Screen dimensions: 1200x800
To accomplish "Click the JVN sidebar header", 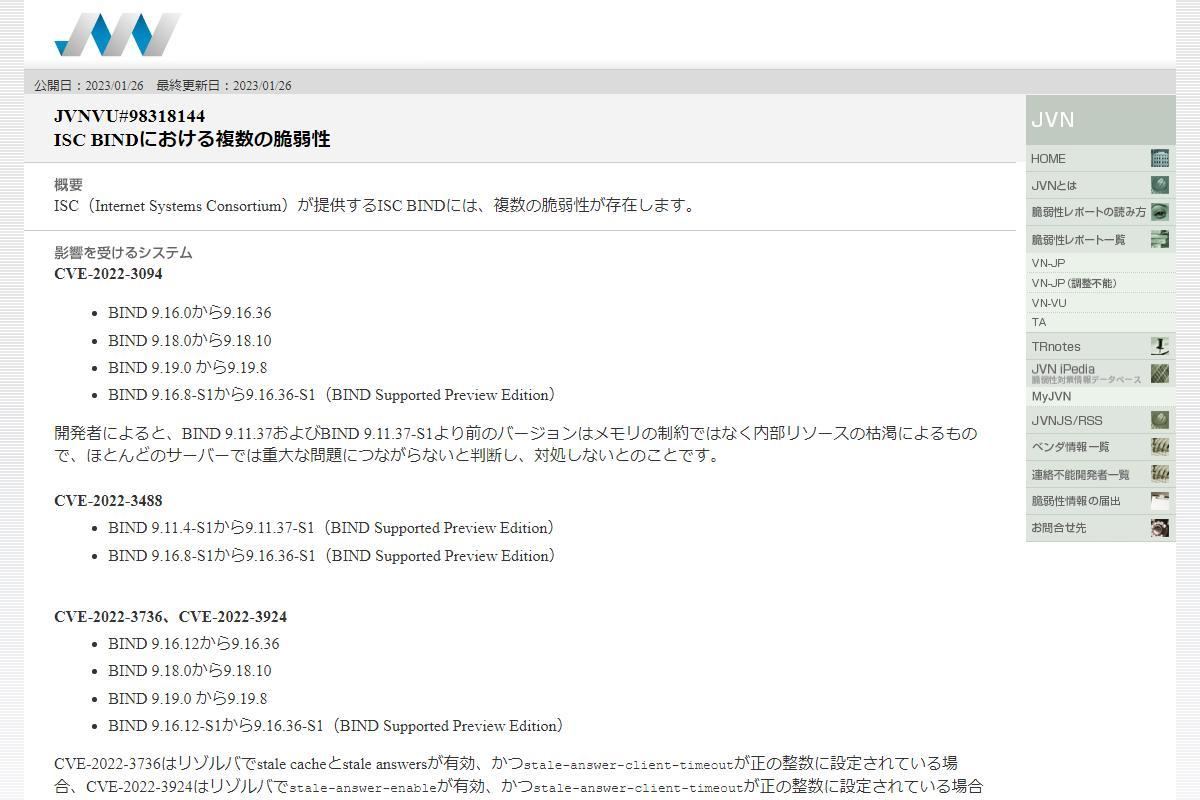I will coord(1100,120).
